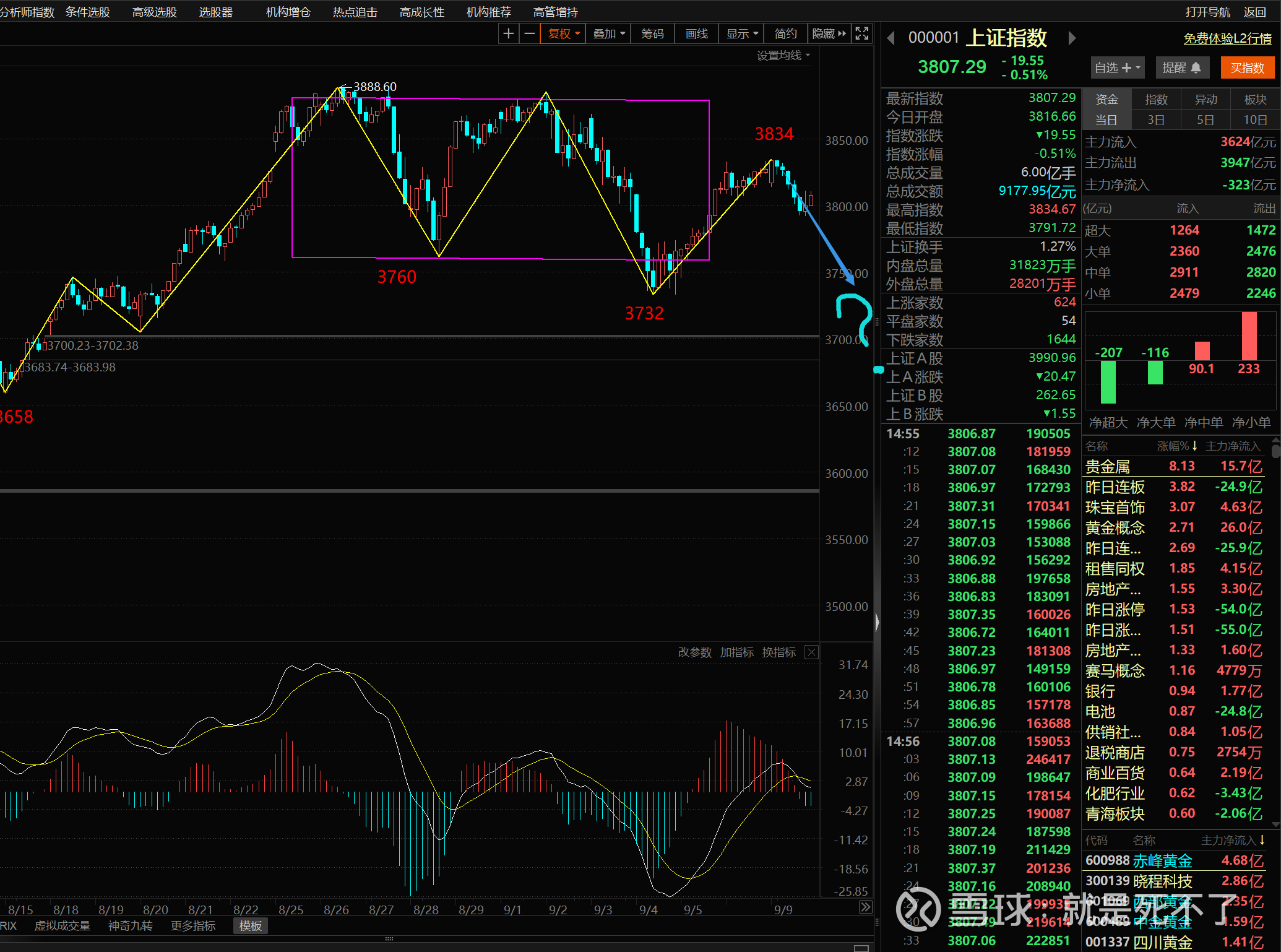Close the indicator sub-chart panel
The width and height of the screenshot is (1281, 952).
click(x=811, y=652)
